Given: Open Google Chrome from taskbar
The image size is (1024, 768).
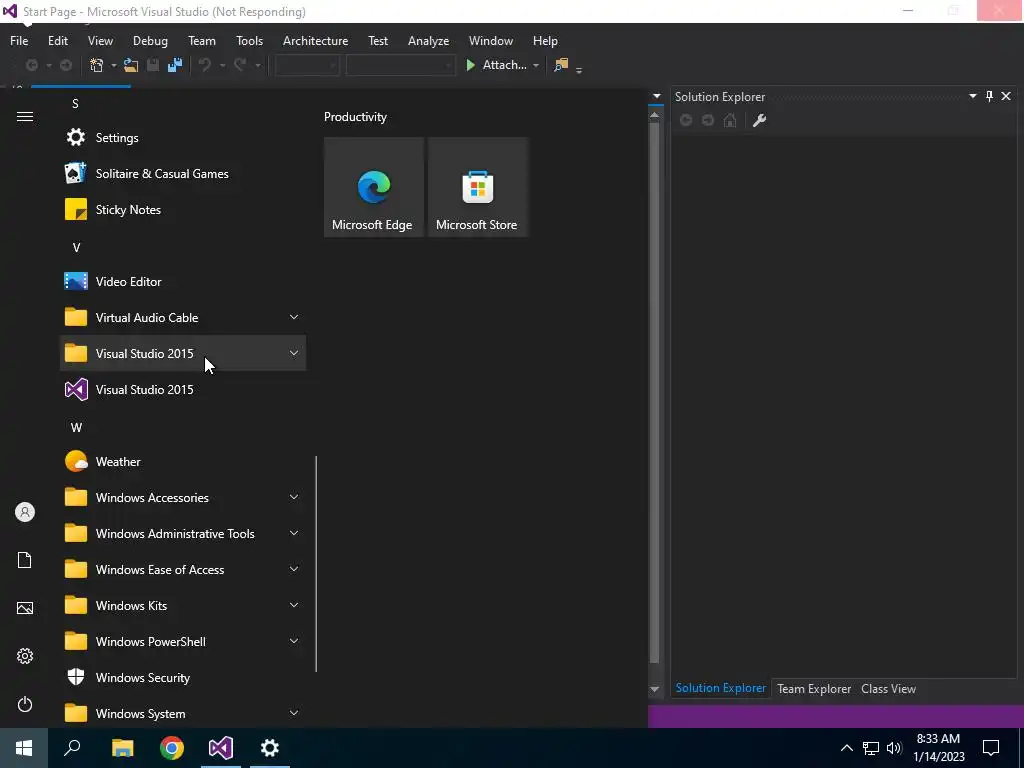Looking at the screenshot, I should [172, 748].
